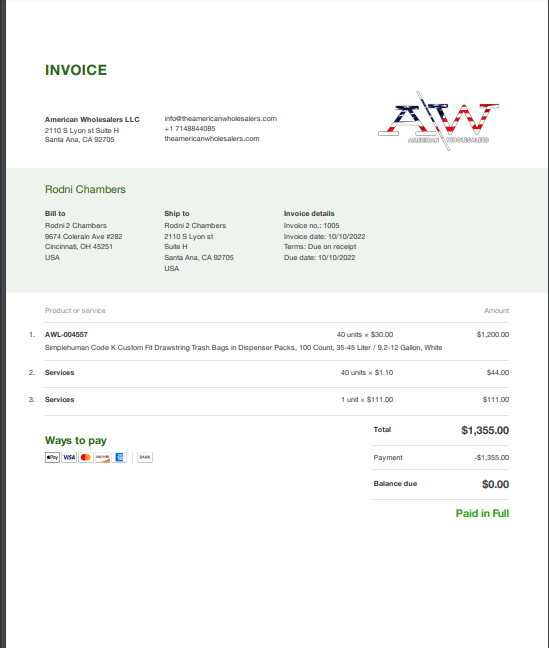Select shipping line 2110 S Lyon st
The height and width of the screenshot is (648, 549).
pyautogui.click(x=189, y=236)
